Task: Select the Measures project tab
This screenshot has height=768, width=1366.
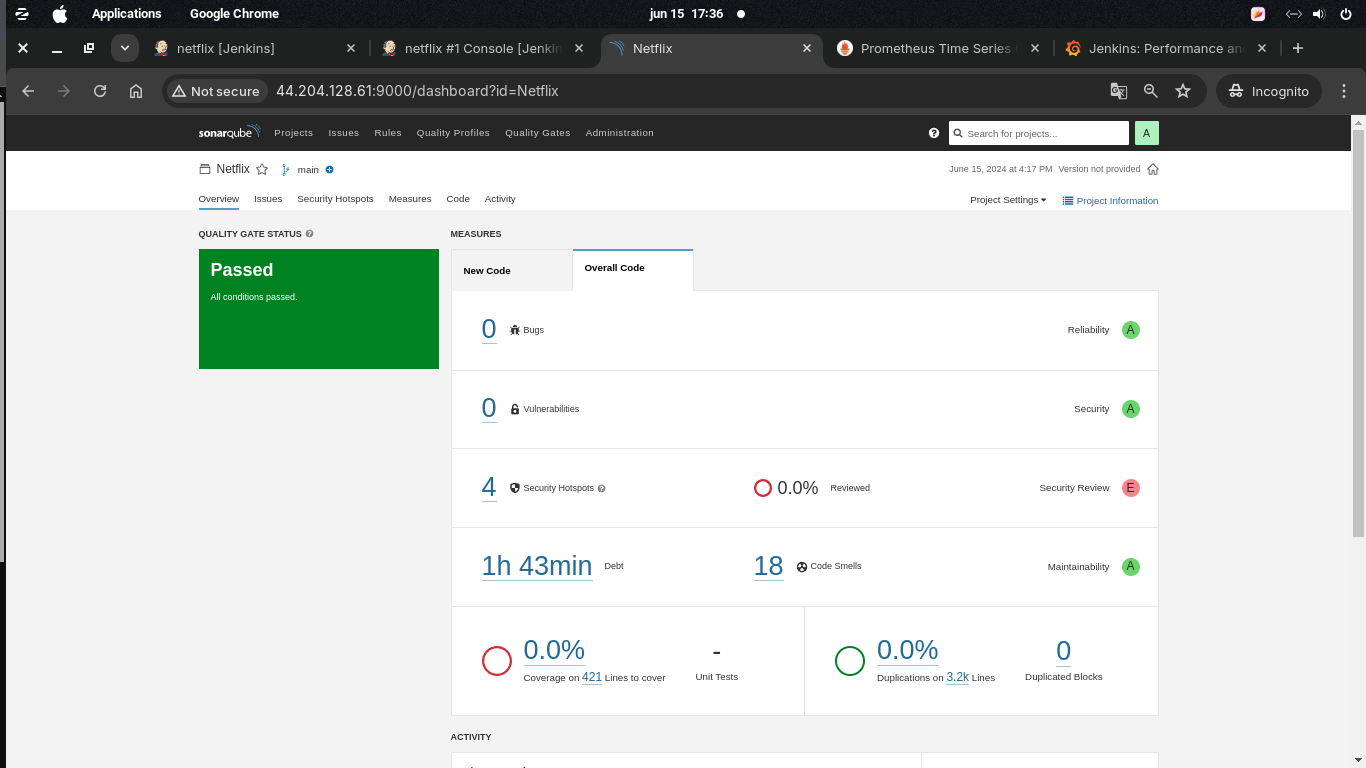Action: point(410,199)
